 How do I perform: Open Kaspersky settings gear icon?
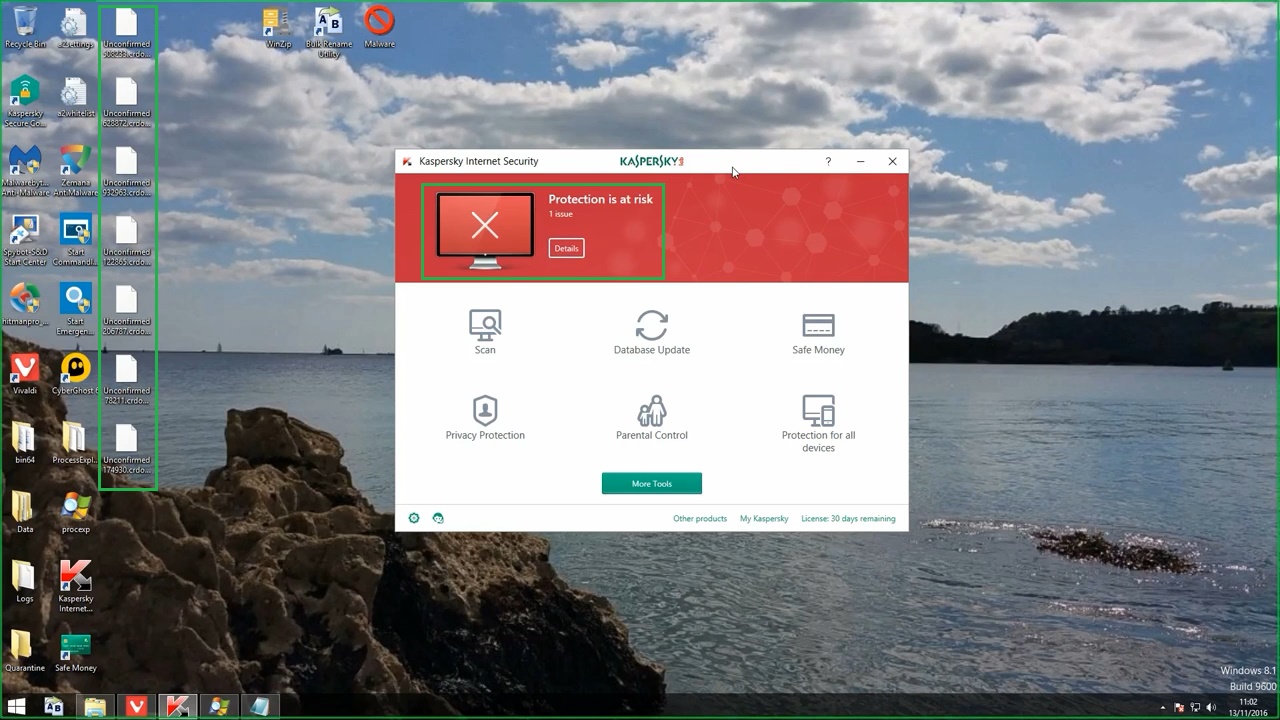[414, 518]
